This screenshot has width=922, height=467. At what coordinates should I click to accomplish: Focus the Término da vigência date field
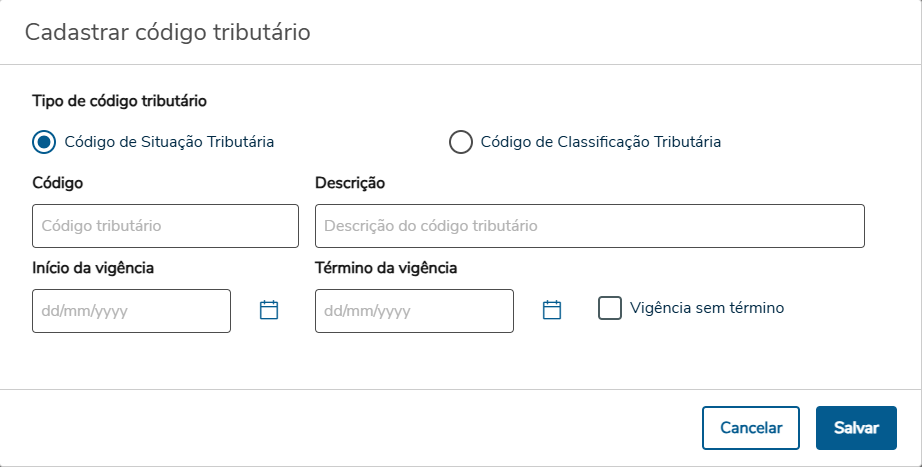[413, 311]
